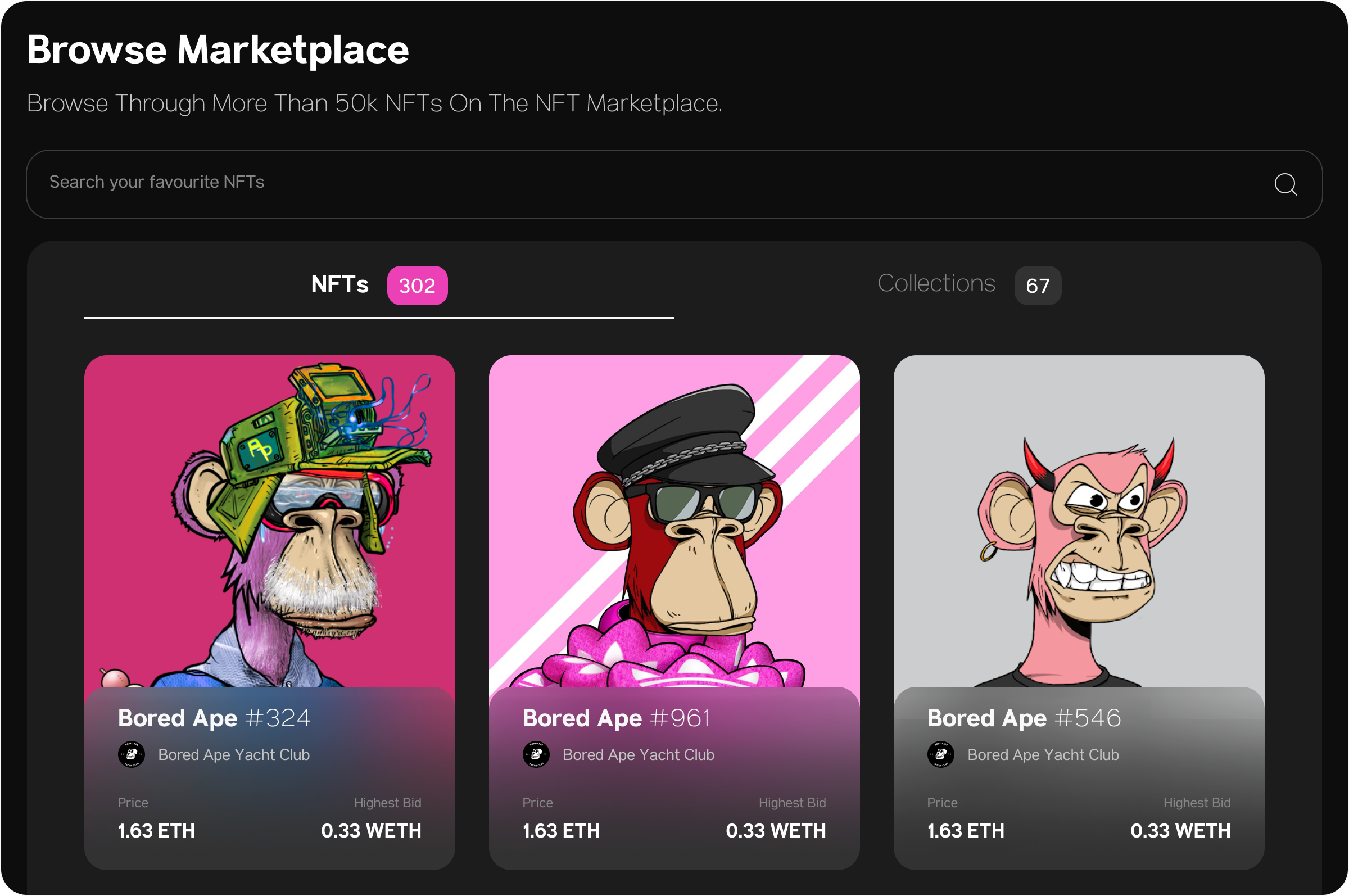Click the 67 collections count badge
The width and height of the screenshot is (1349, 896).
[1038, 286]
